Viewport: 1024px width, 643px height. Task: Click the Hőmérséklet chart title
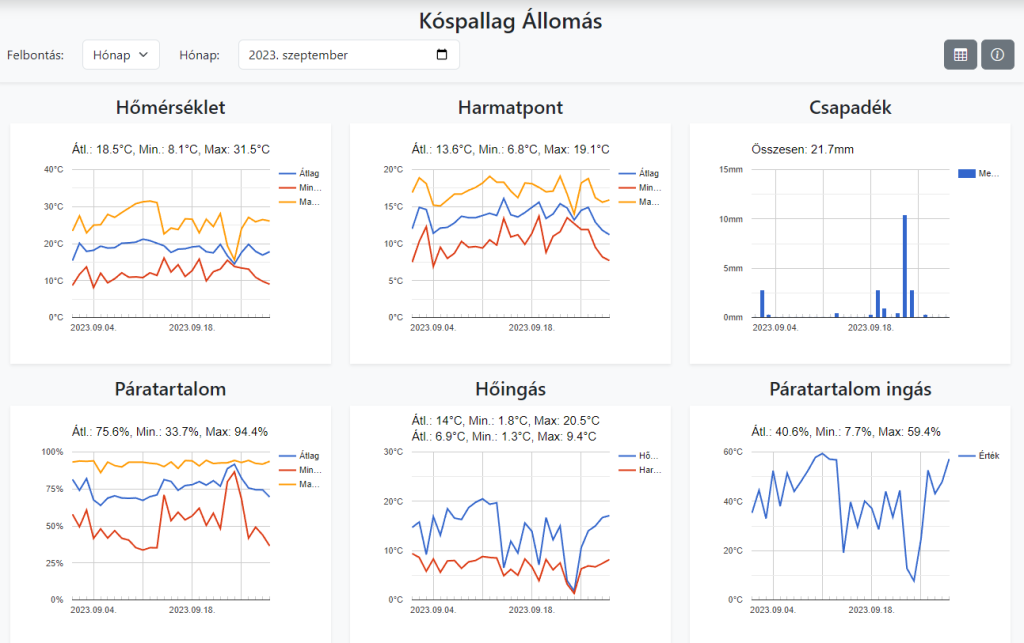point(170,107)
